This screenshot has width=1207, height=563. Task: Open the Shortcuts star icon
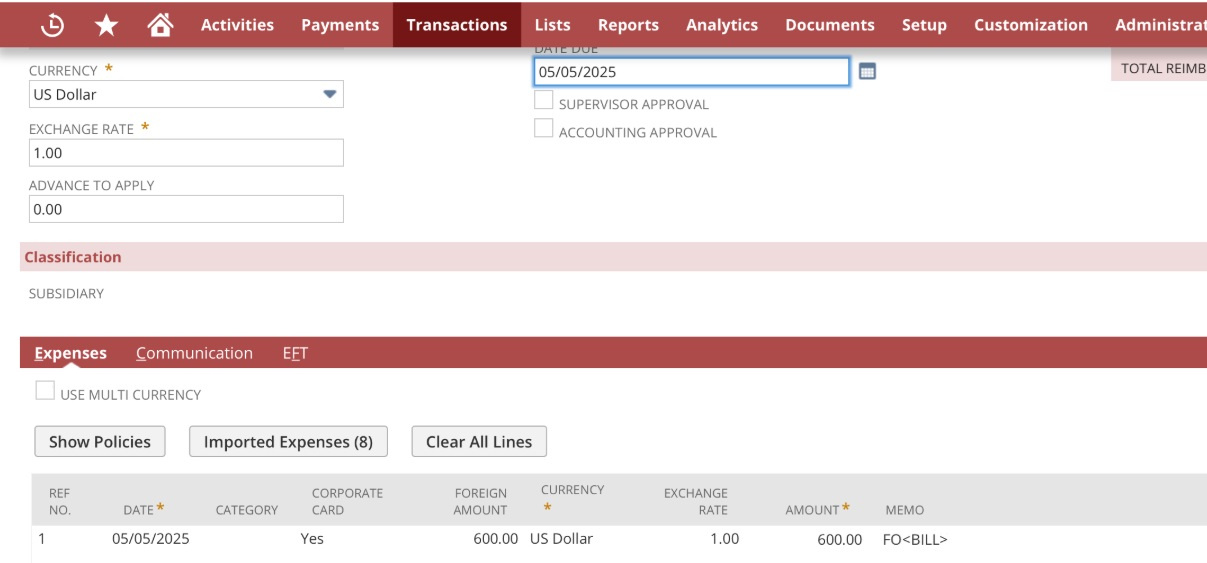pos(106,25)
